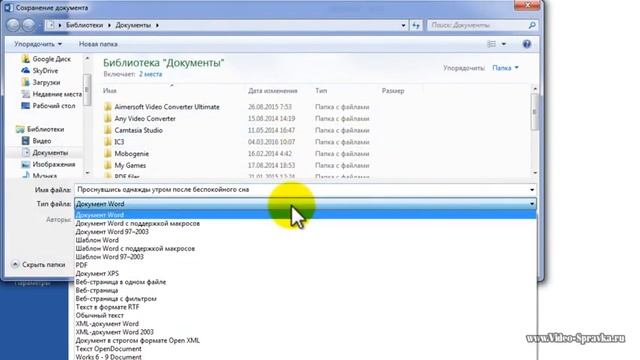Image resolution: width=640 pixels, height=360 pixels.
Task: Go back with the Back arrow button
Action: 13,25
